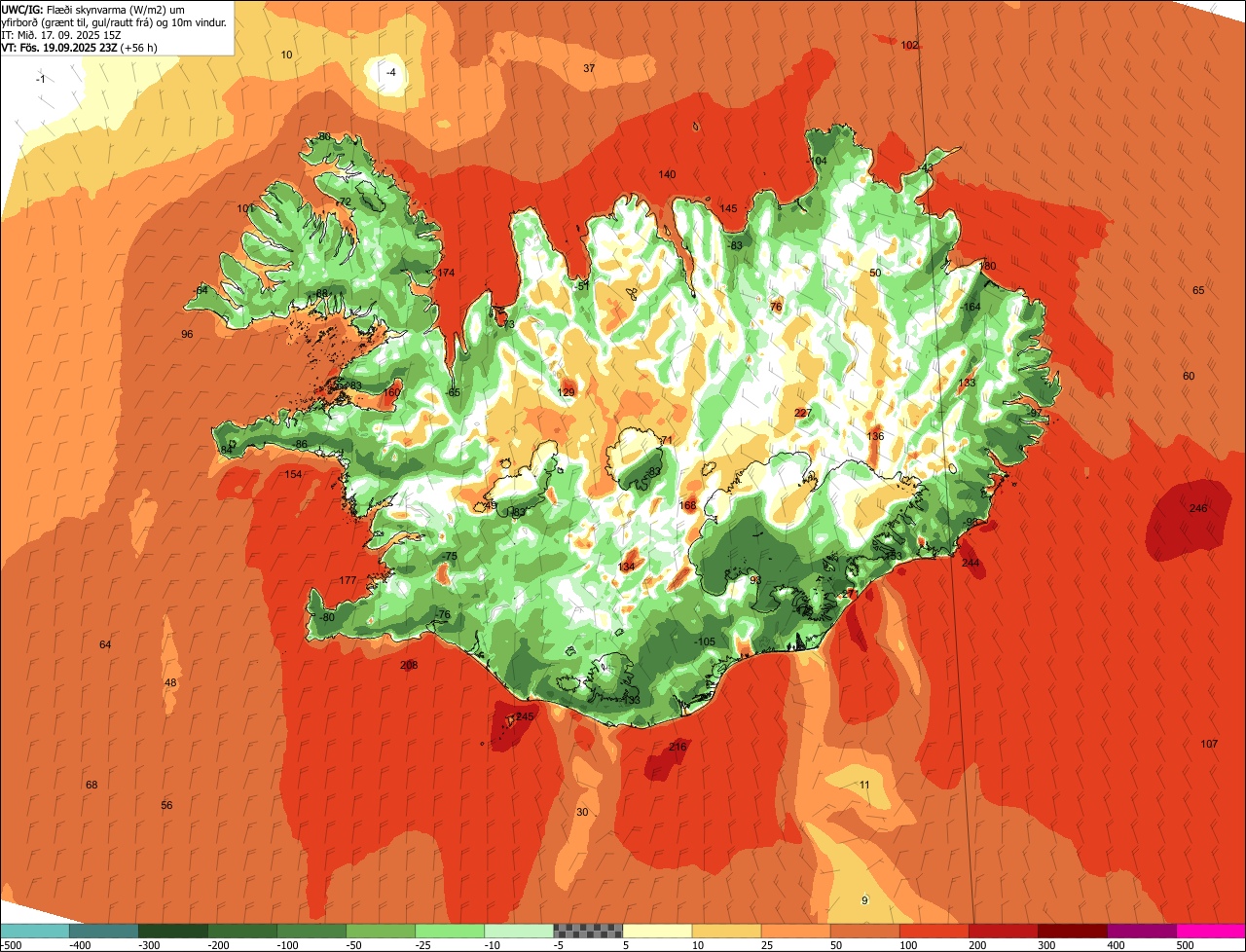Click the '96' value on the map
The image size is (1246, 952).
tap(187, 334)
